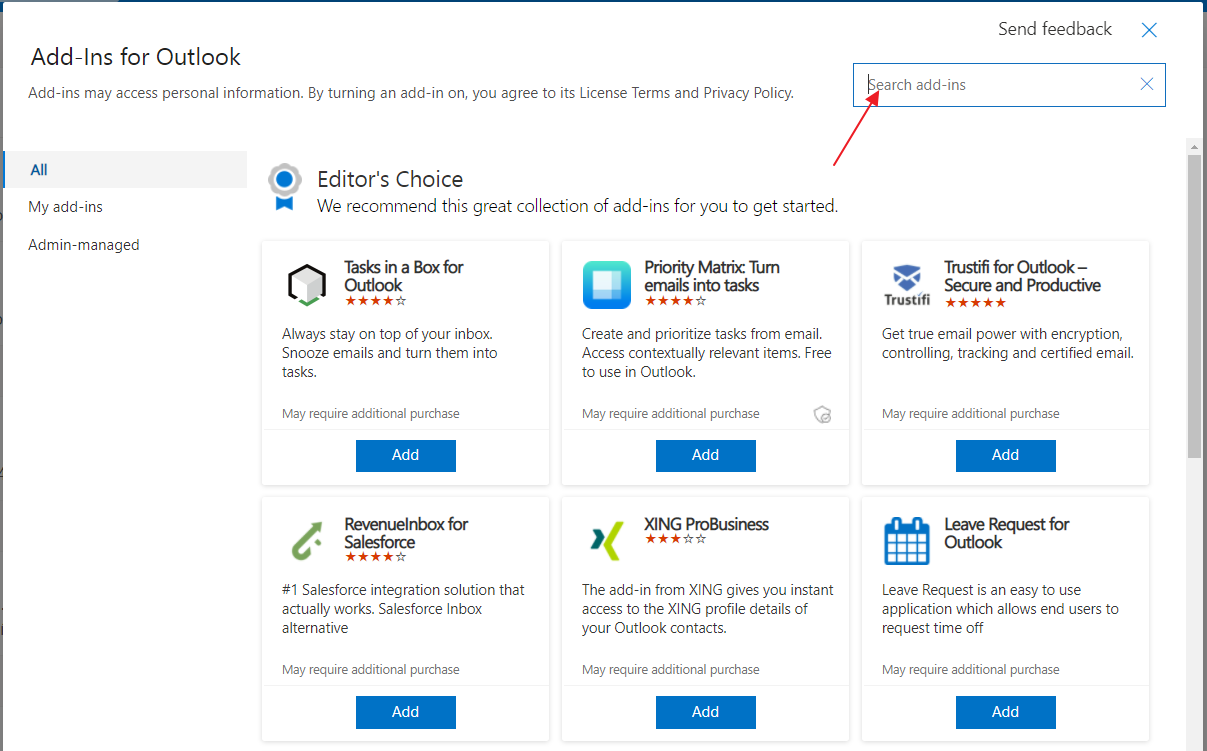Click the Editor's Choice ribbon badge icon

tap(284, 188)
